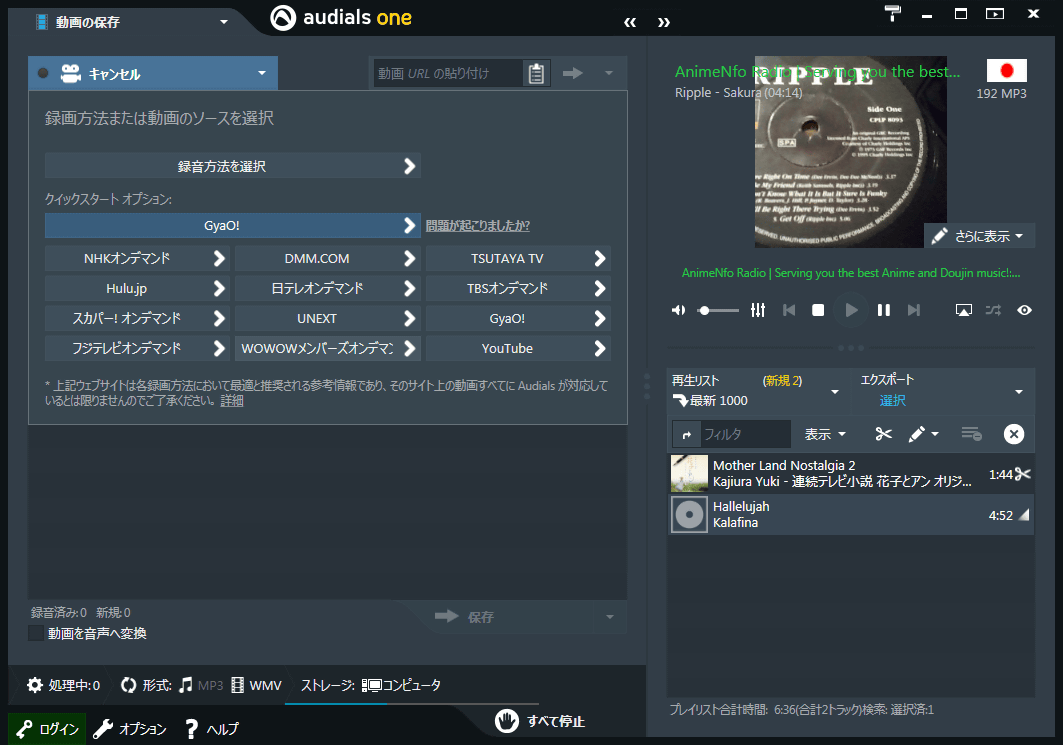Mute the player volume speaker icon
Screen dimensions: 1063x745
[x=678, y=310]
